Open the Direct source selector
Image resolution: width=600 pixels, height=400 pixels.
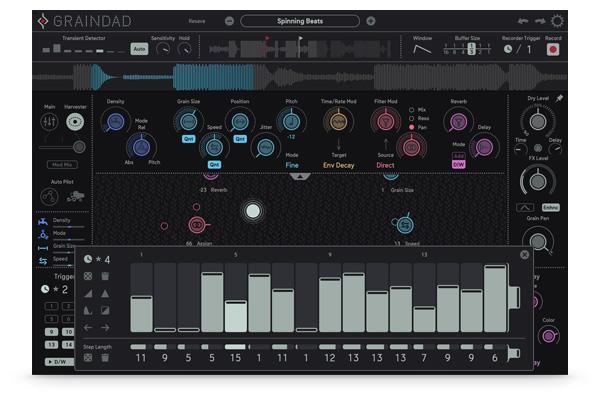385,166
